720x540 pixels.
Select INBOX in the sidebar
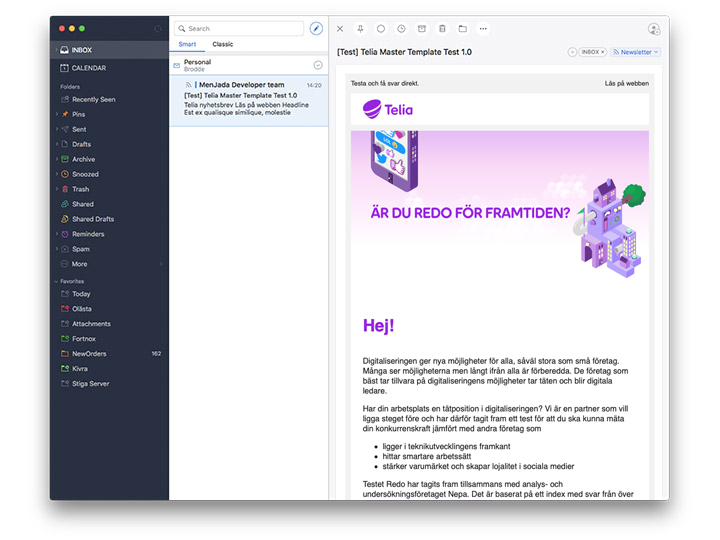[x=109, y=50]
